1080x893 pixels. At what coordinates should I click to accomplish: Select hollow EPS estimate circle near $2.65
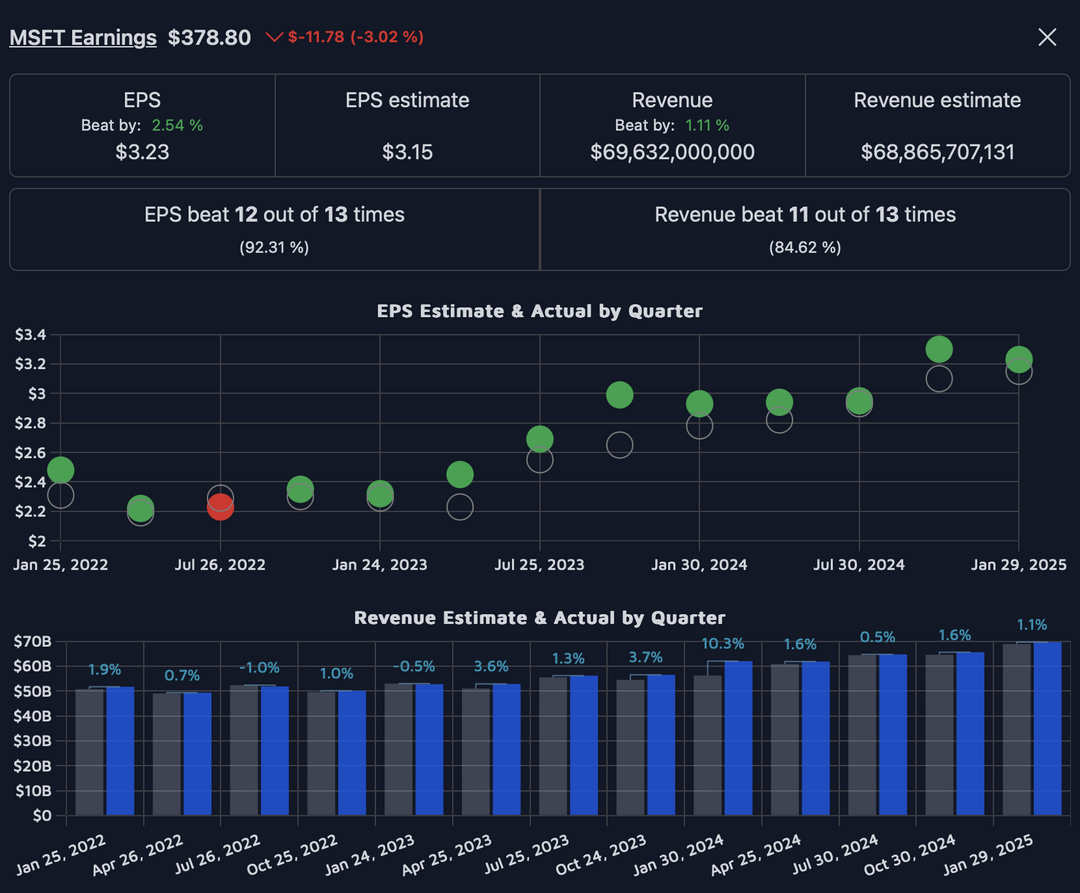[619, 445]
